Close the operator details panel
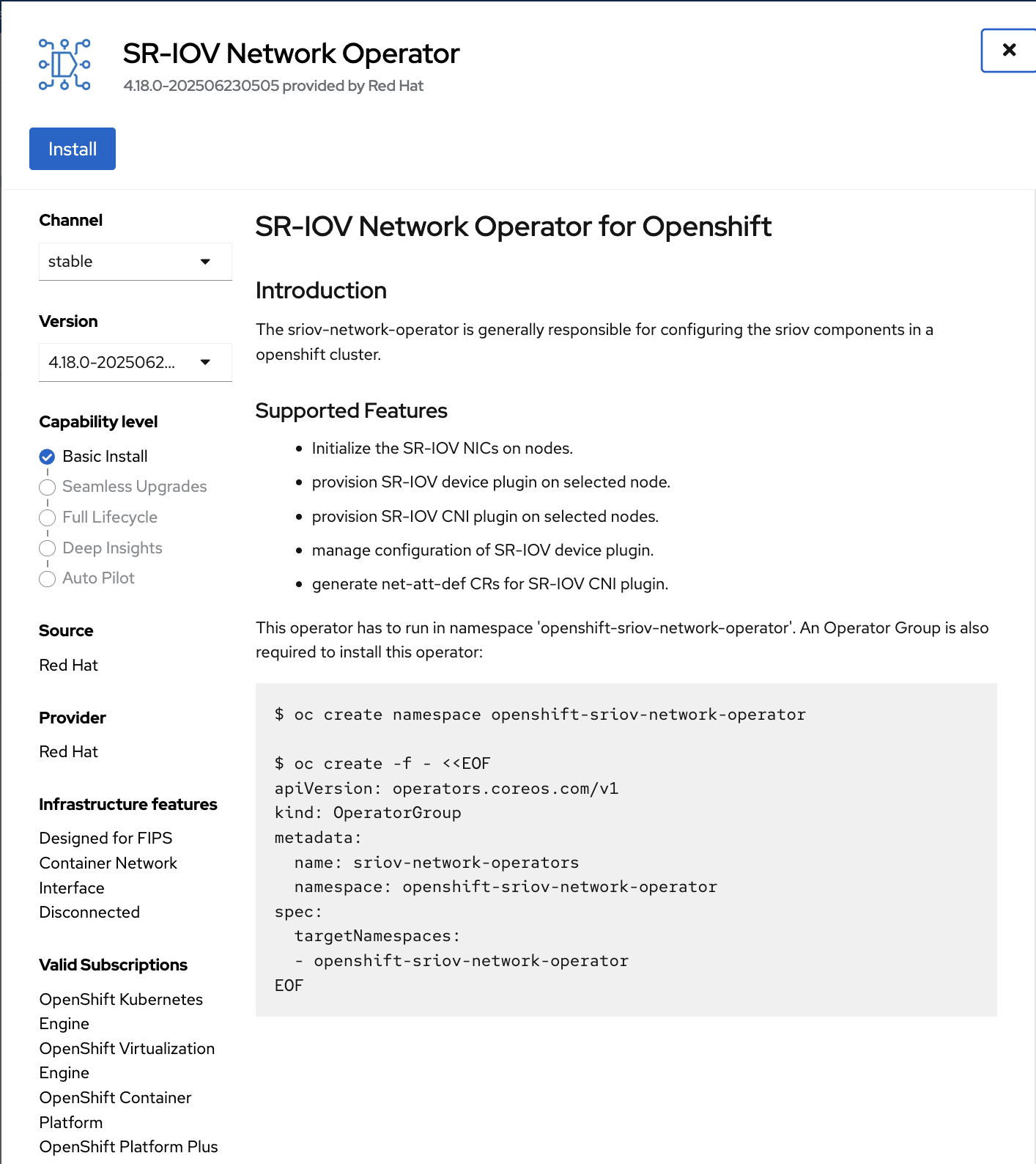 (1008, 51)
